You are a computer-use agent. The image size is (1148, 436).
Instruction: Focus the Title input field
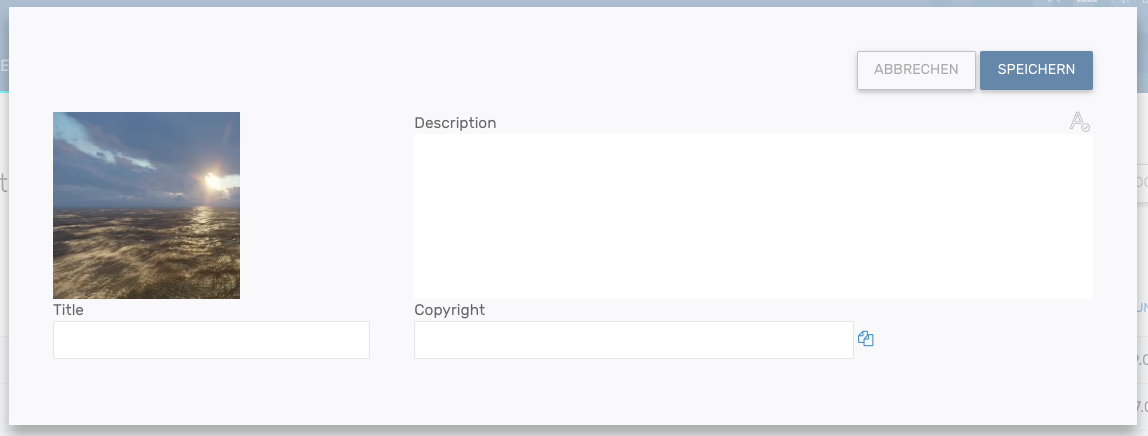click(x=211, y=340)
